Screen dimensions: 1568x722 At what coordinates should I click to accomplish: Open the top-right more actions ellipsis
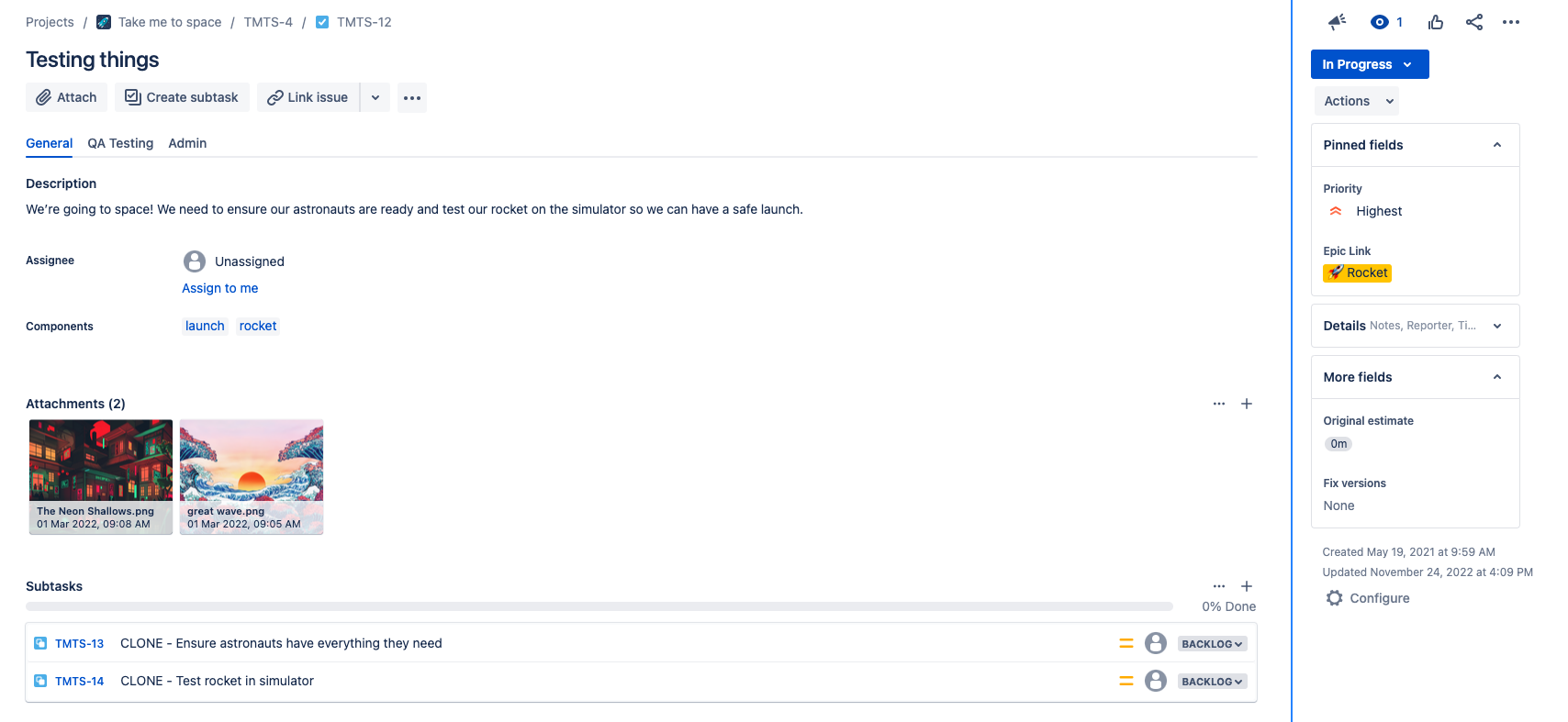(x=1511, y=22)
